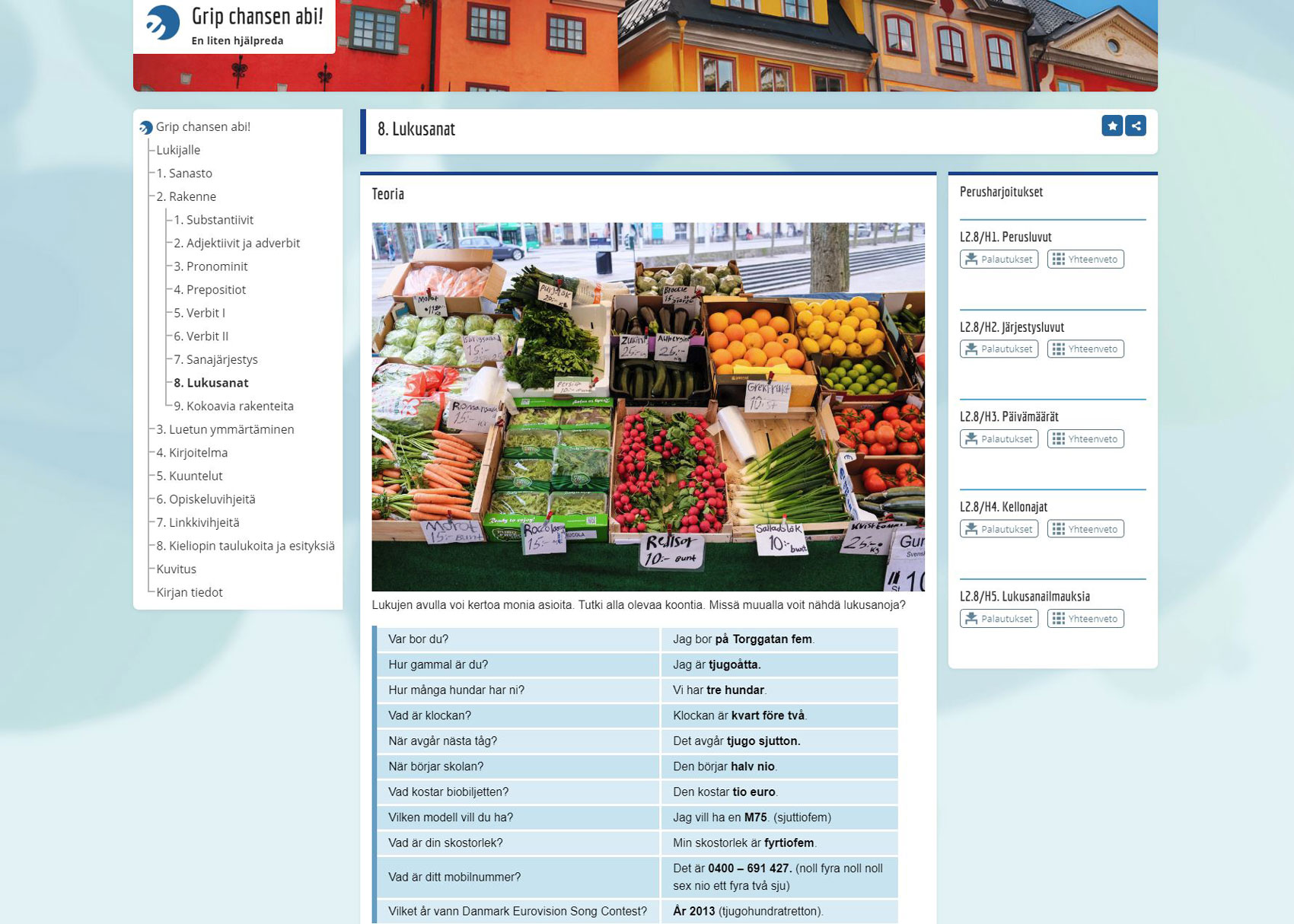The width and height of the screenshot is (1294, 924).
Task: Open Yhteenveto for L2.8/H5 Lukusanailmauksia
Action: pos(1085,619)
